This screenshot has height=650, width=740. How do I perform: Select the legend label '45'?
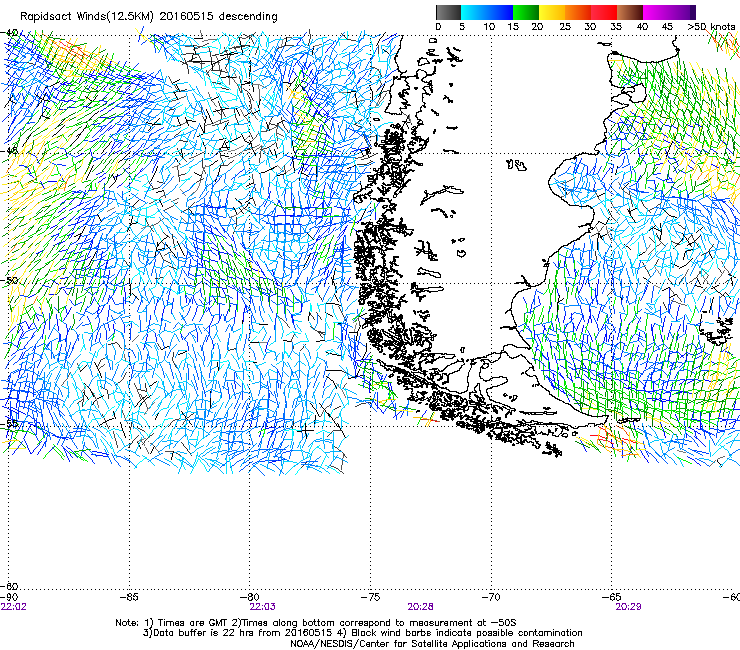pyautogui.click(x=667, y=27)
